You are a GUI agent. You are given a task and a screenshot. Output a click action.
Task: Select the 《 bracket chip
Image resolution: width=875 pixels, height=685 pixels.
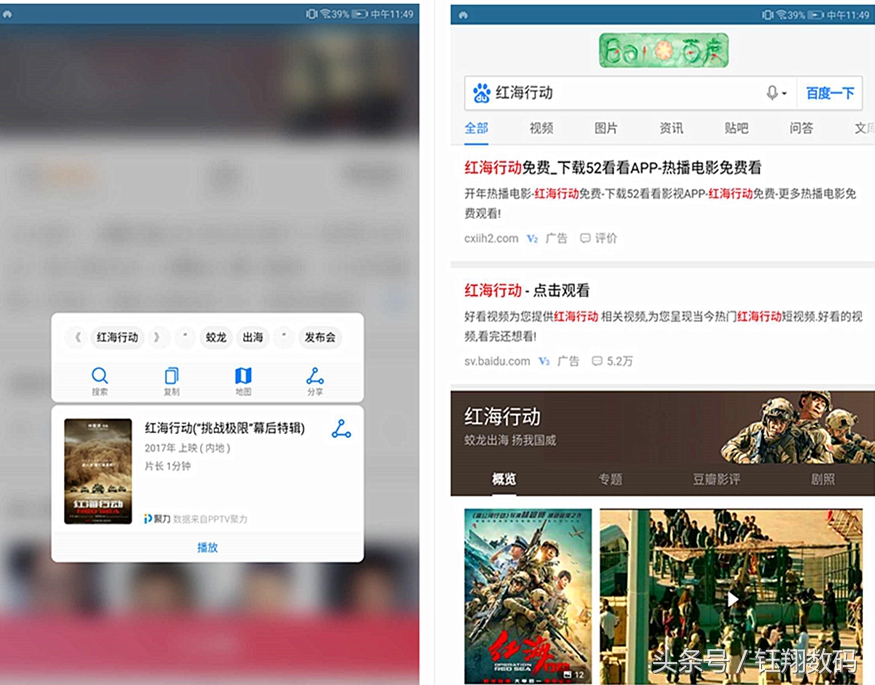point(78,337)
